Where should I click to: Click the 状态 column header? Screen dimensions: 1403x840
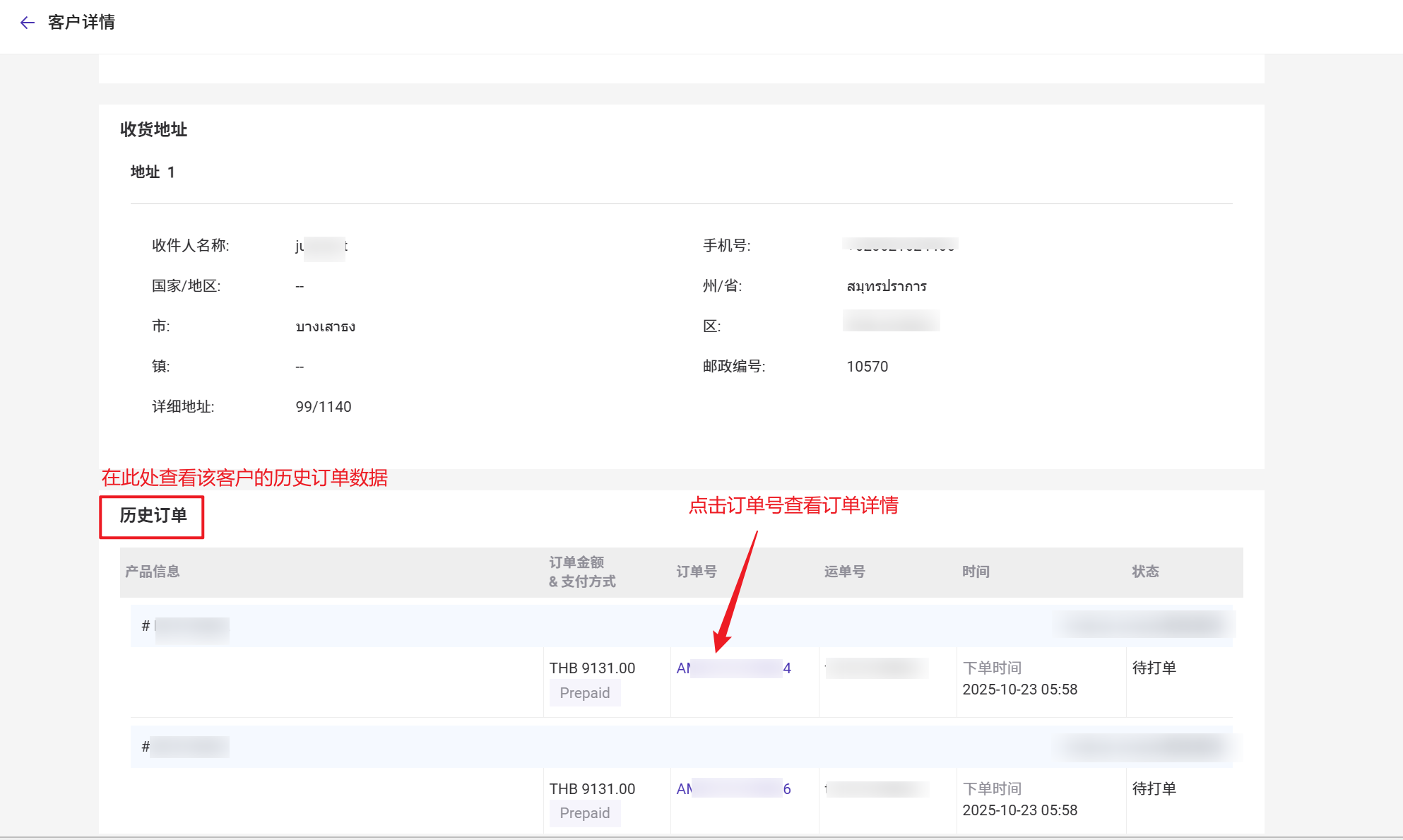(x=1145, y=572)
